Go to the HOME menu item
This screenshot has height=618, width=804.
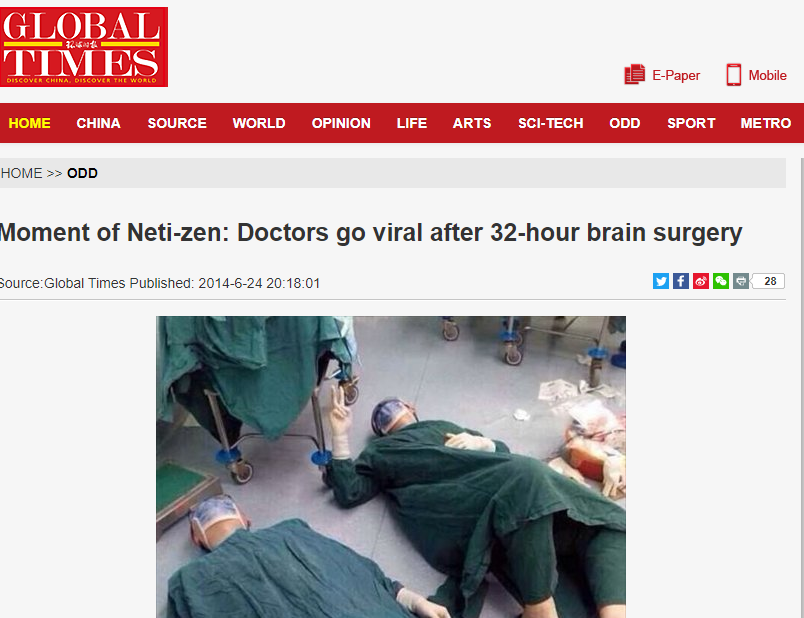29,123
